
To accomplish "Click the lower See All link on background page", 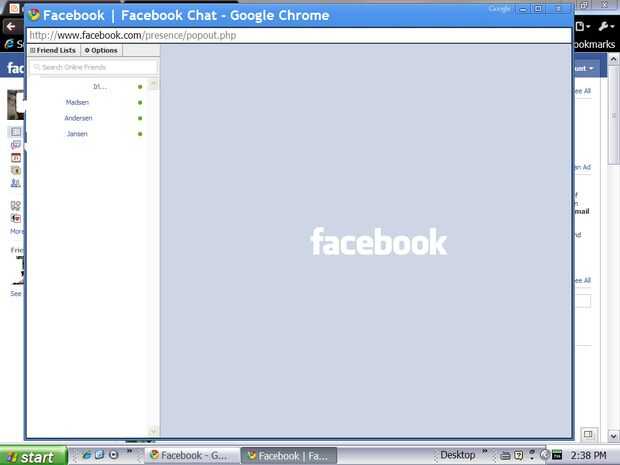I will pos(582,280).
